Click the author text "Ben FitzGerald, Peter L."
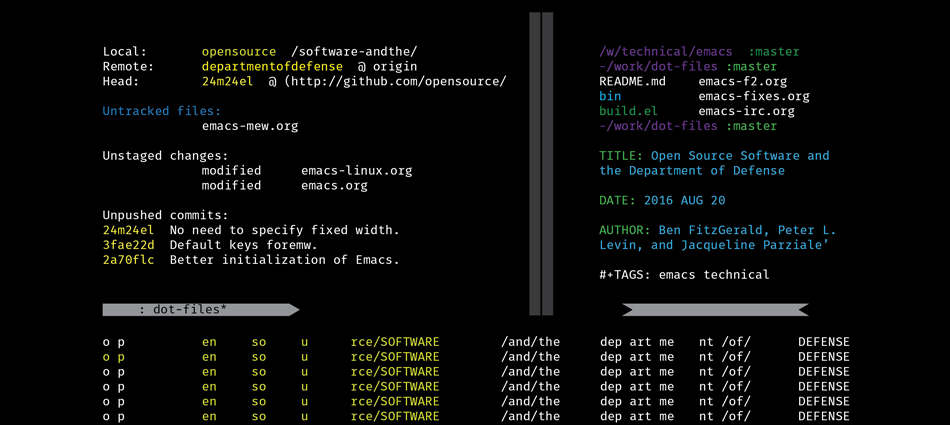 click(747, 231)
